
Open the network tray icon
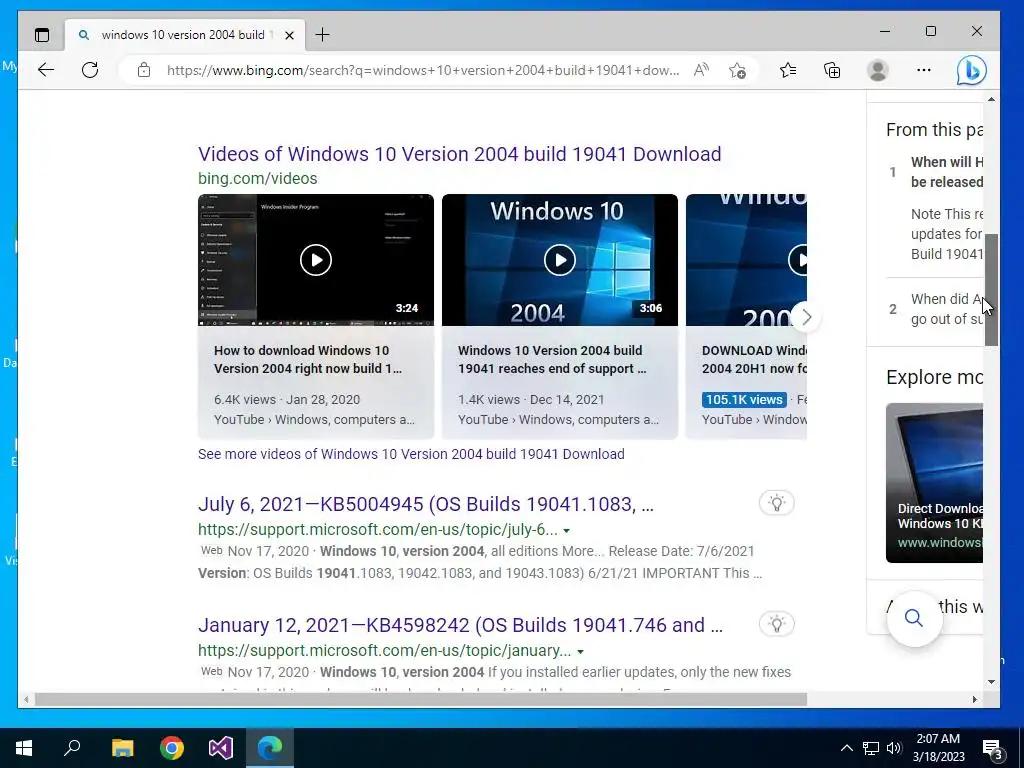(x=871, y=748)
